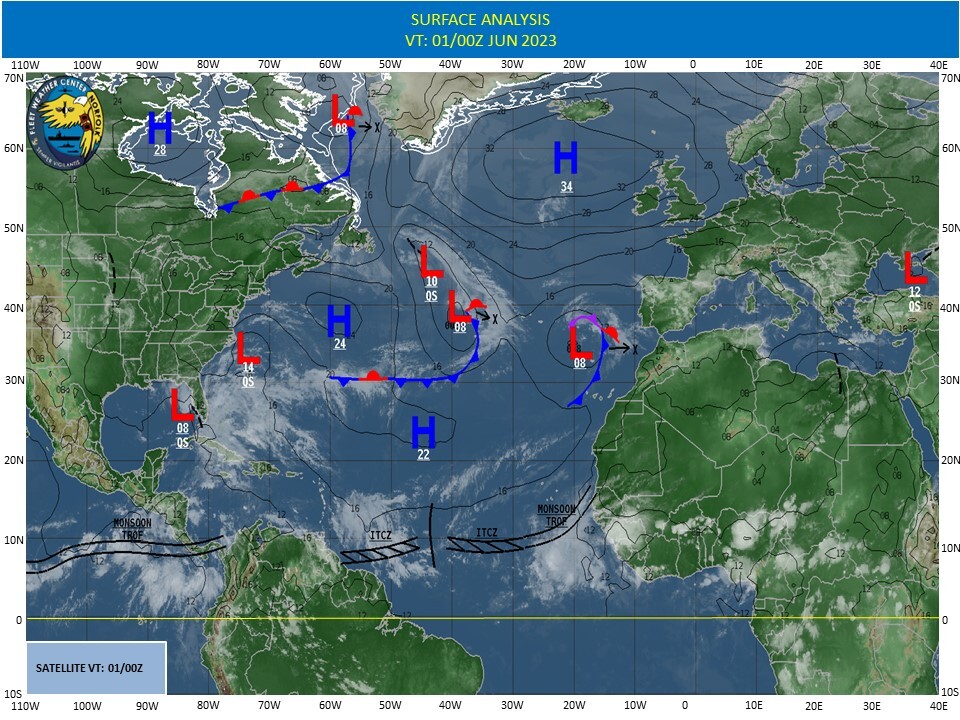Click the red L near Florida labeled 08 QS
Screen dimensions: 960x720
[x=182, y=404]
